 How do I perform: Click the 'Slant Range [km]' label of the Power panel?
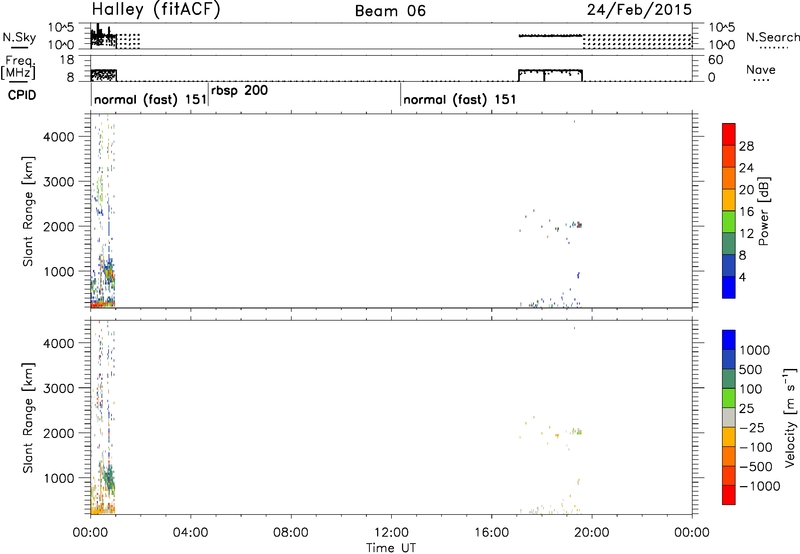coord(28,211)
